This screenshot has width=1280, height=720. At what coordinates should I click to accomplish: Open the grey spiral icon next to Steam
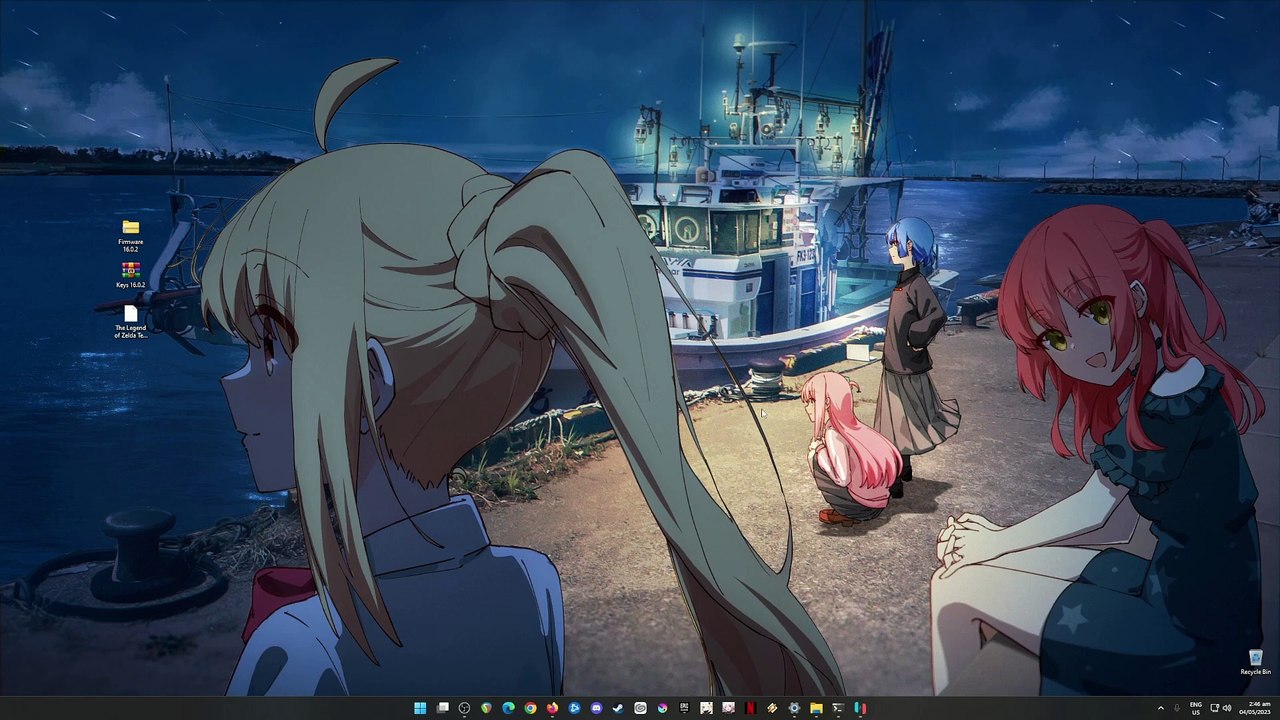tap(640, 708)
